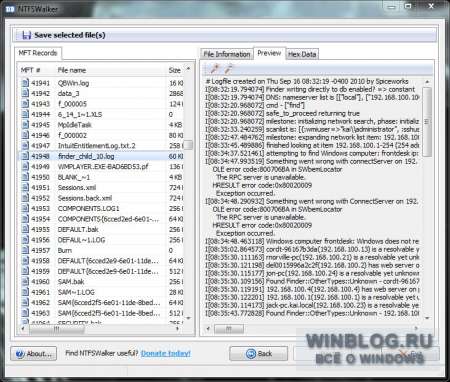Select the MpIdleTask file name

pos(75,125)
